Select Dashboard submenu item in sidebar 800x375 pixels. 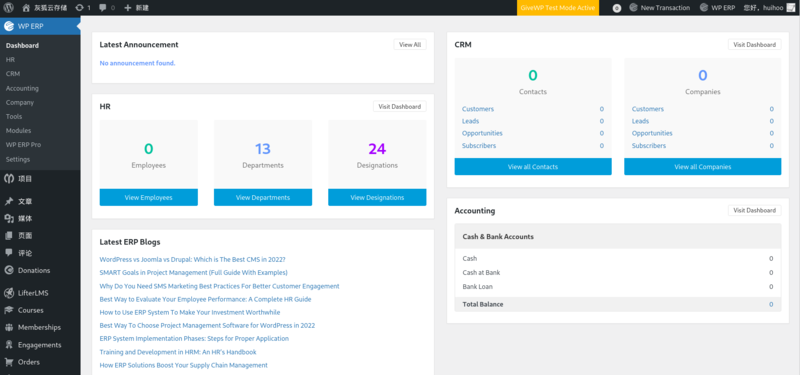(22, 45)
